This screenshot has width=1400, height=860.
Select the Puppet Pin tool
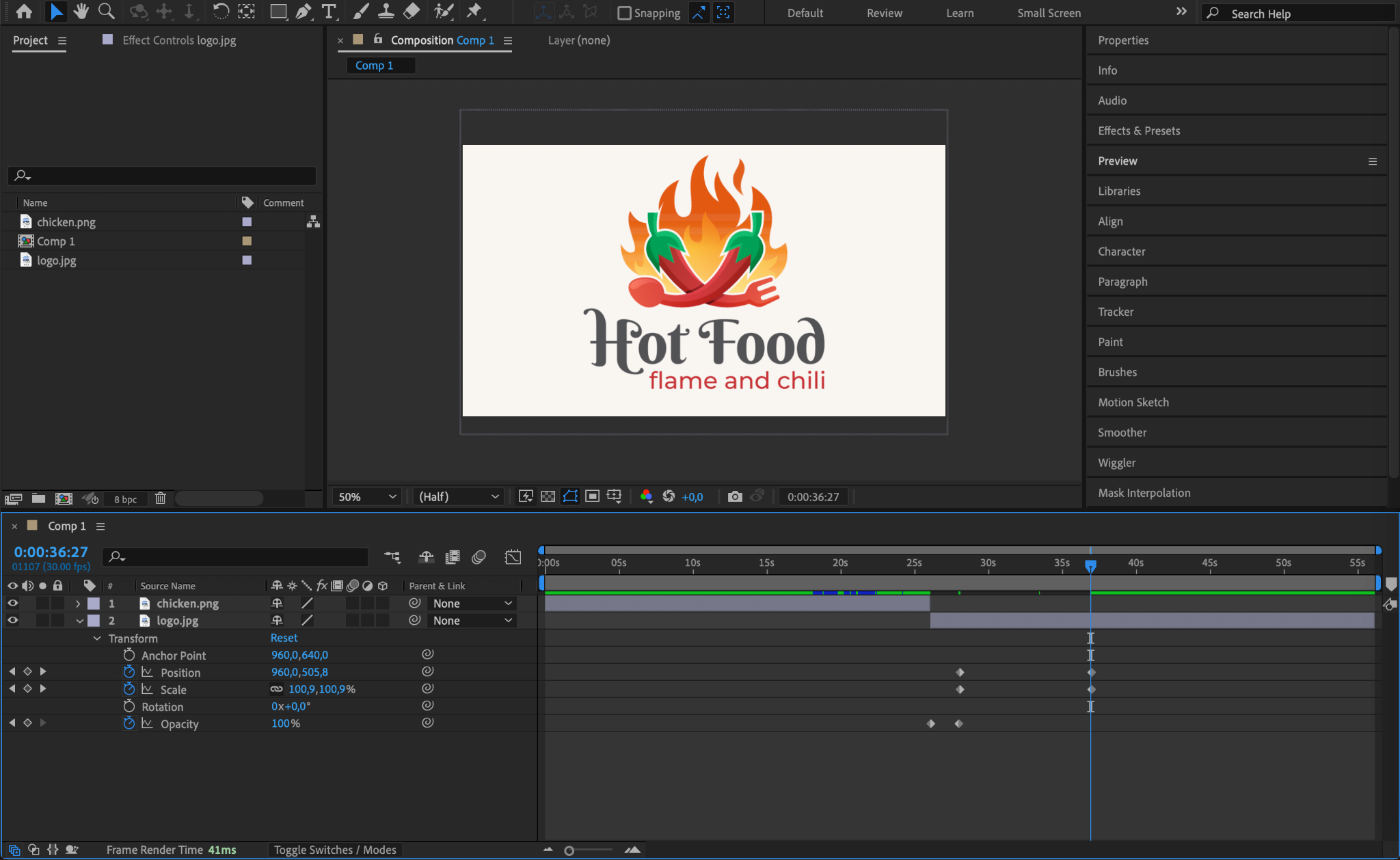pyautogui.click(x=474, y=12)
